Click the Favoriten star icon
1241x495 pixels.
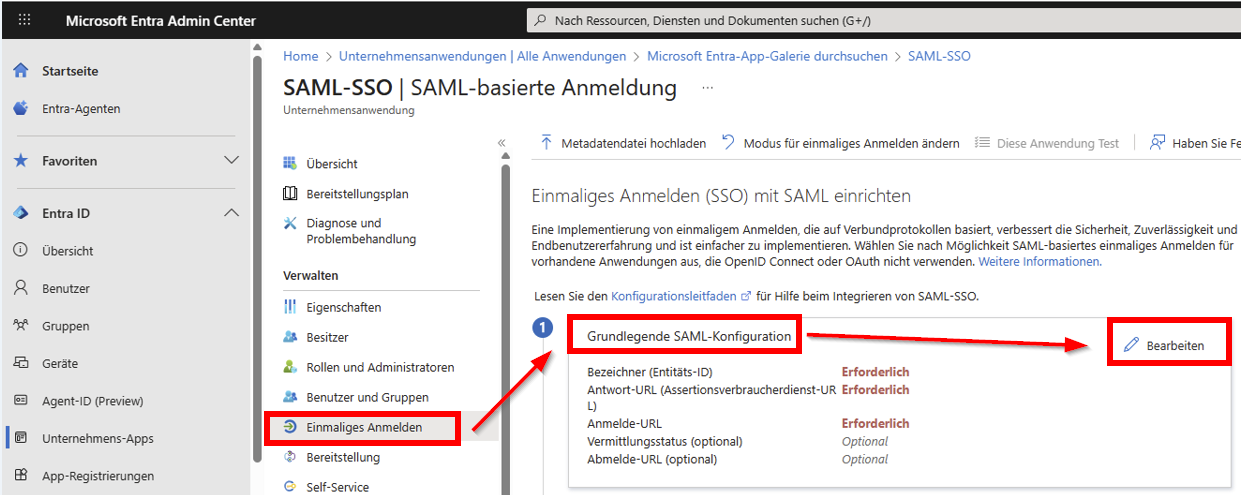pos(20,161)
